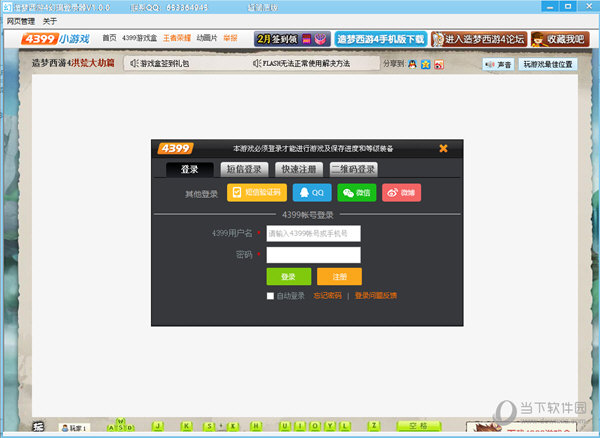This screenshot has width=600, height=438.
Task: Click the K key hint icon
Action: pos(186,426)
